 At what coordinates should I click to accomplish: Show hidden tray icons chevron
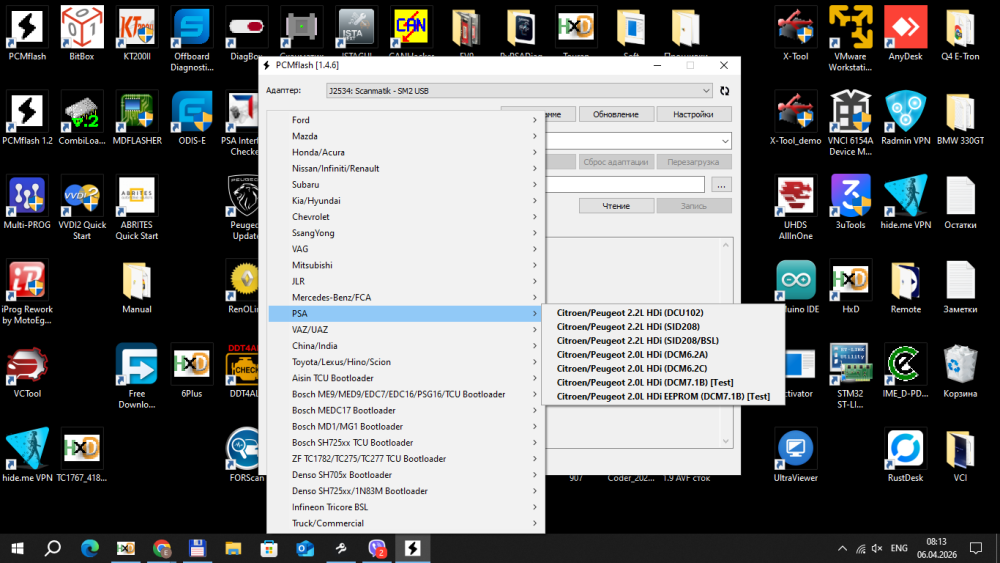842,548
